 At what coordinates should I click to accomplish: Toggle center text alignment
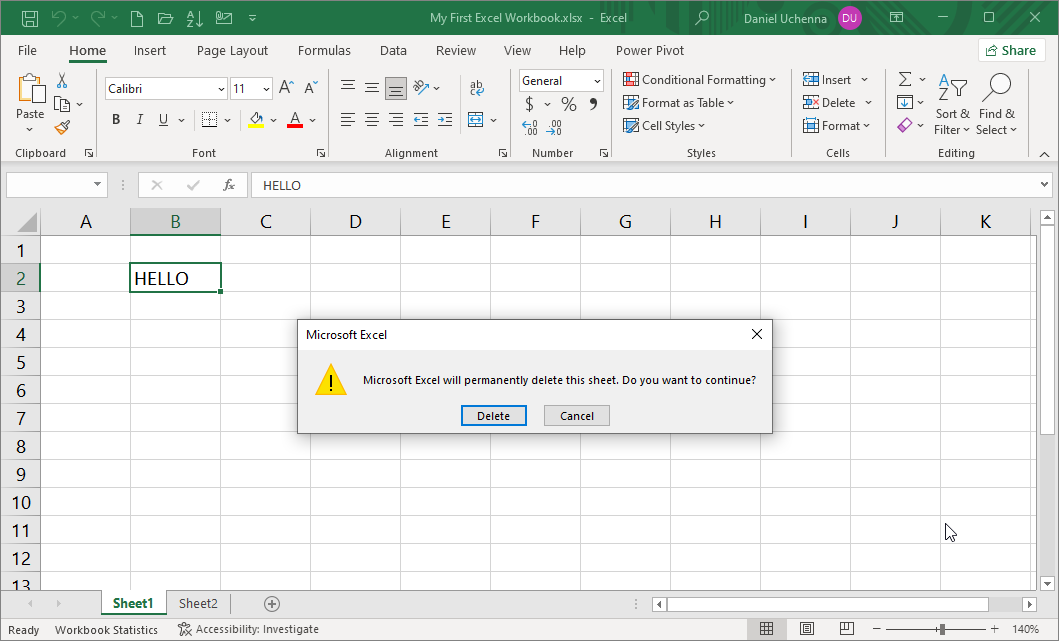pyautogui.click(x=371, y=119)
